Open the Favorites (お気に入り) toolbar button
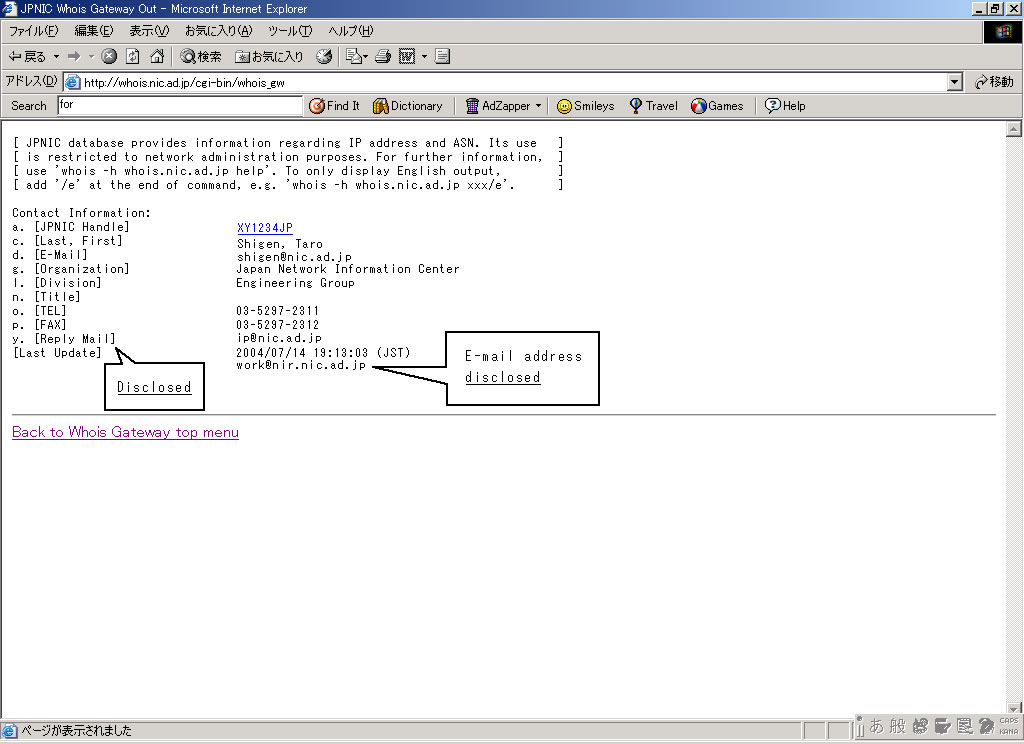 point(269,57)
